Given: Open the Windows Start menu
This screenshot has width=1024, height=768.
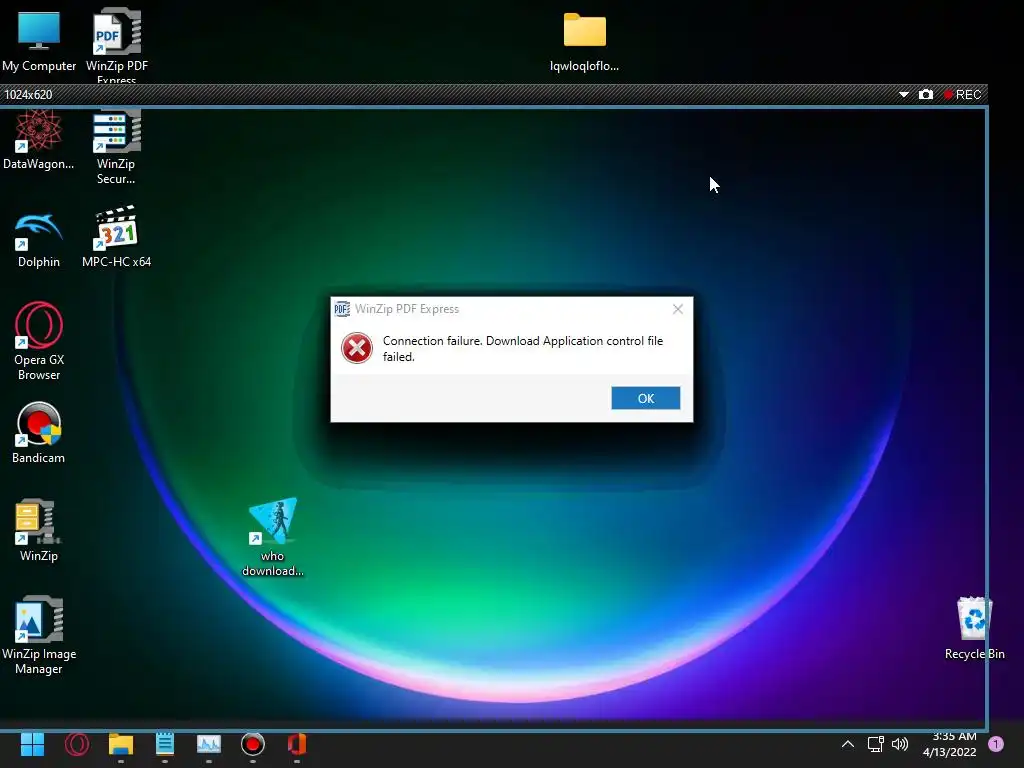Looking at the screenshot, I should [x=32, y=744].
